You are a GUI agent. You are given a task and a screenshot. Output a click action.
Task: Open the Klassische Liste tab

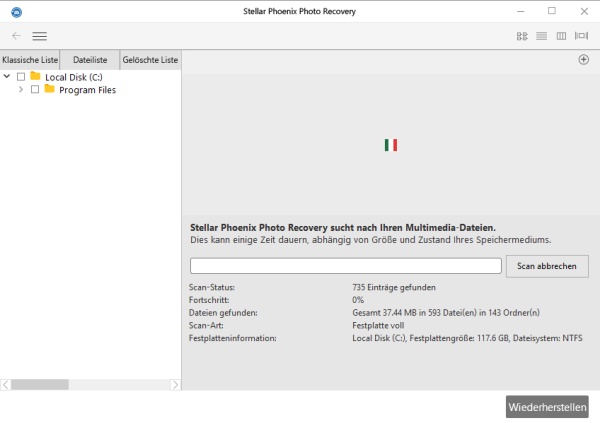click(x=30, y=60)
